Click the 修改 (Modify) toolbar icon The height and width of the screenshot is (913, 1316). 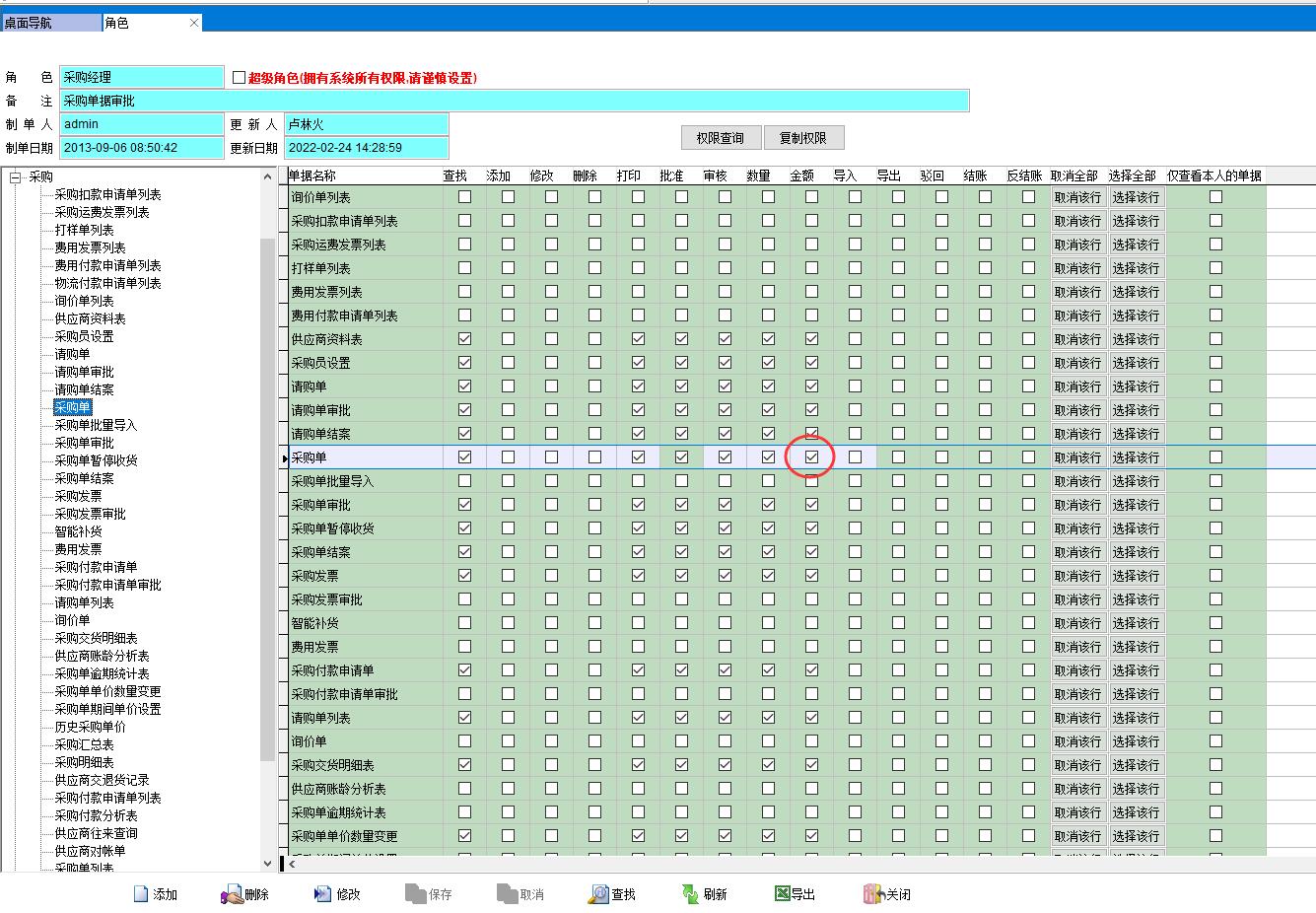[323, 894]
